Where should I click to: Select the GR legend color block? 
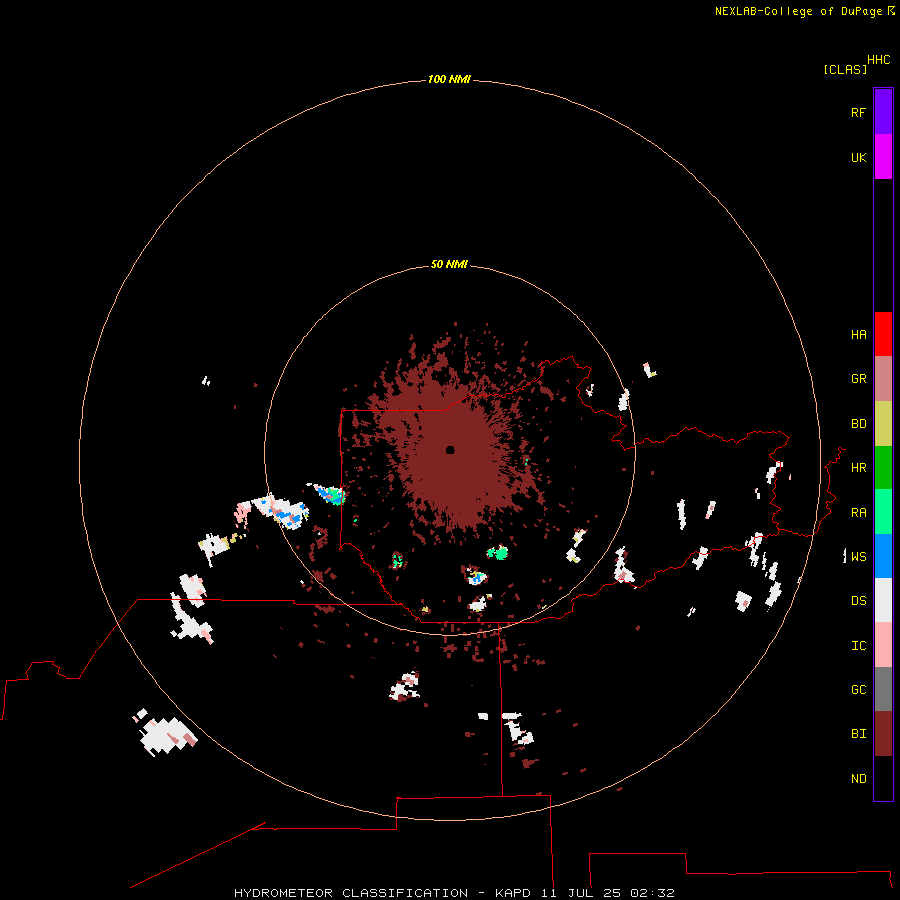[883, 379]
